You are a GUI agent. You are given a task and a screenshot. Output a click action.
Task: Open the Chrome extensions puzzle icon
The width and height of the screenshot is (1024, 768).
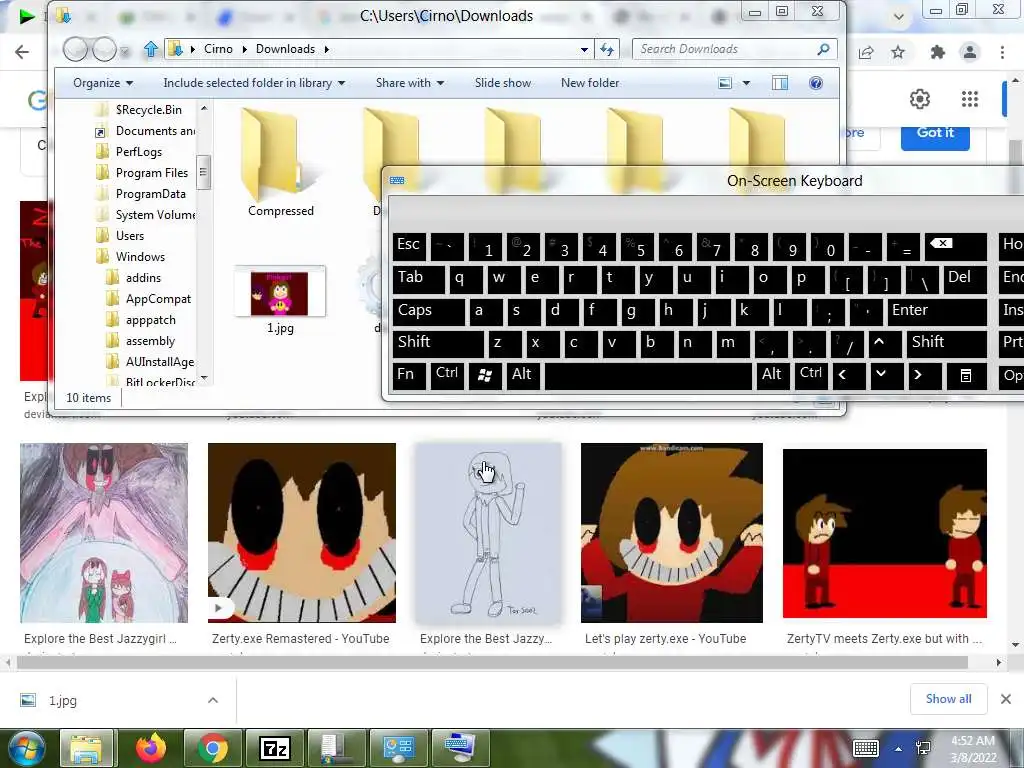click(x=938, y=52)
